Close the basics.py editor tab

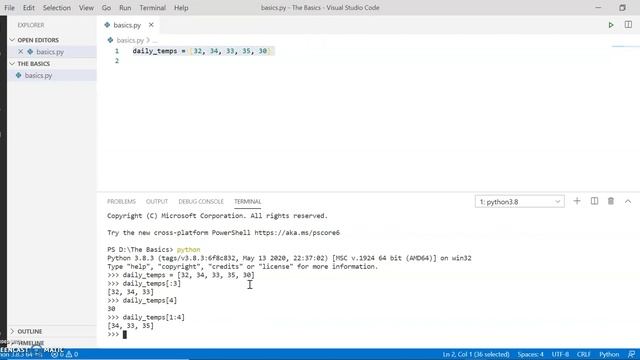pyautogui.click(x=151, y=25)
